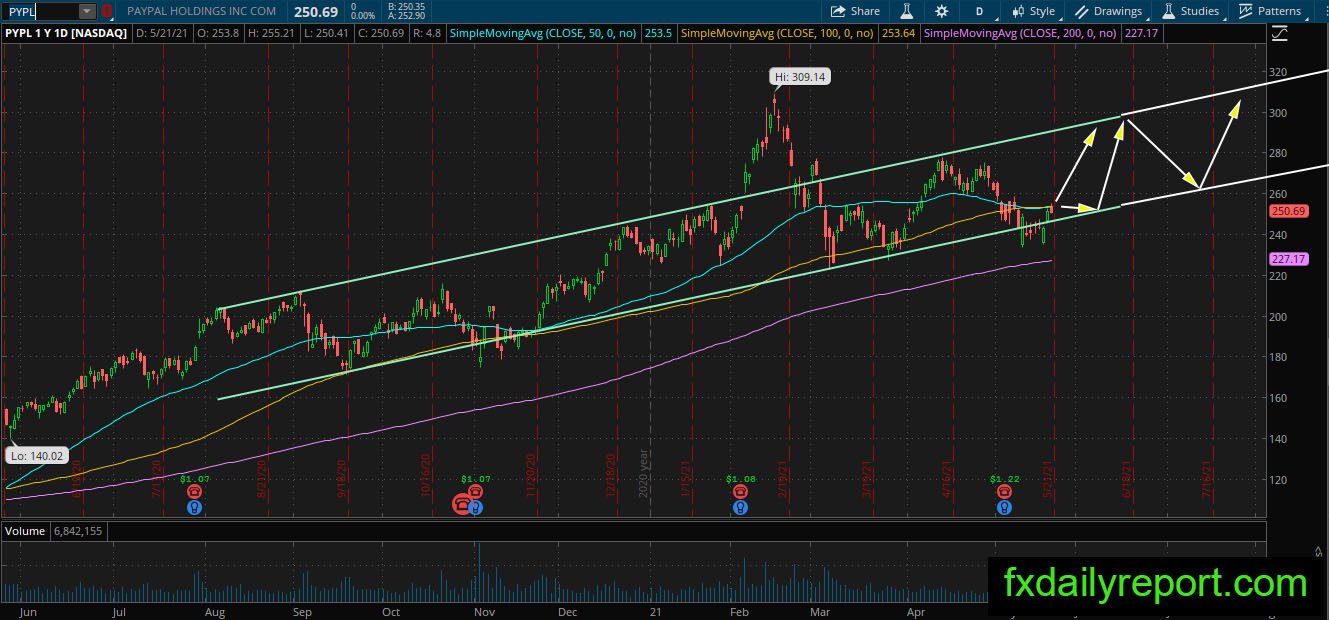Click the Feb label on time axis

tap(740, 612)
